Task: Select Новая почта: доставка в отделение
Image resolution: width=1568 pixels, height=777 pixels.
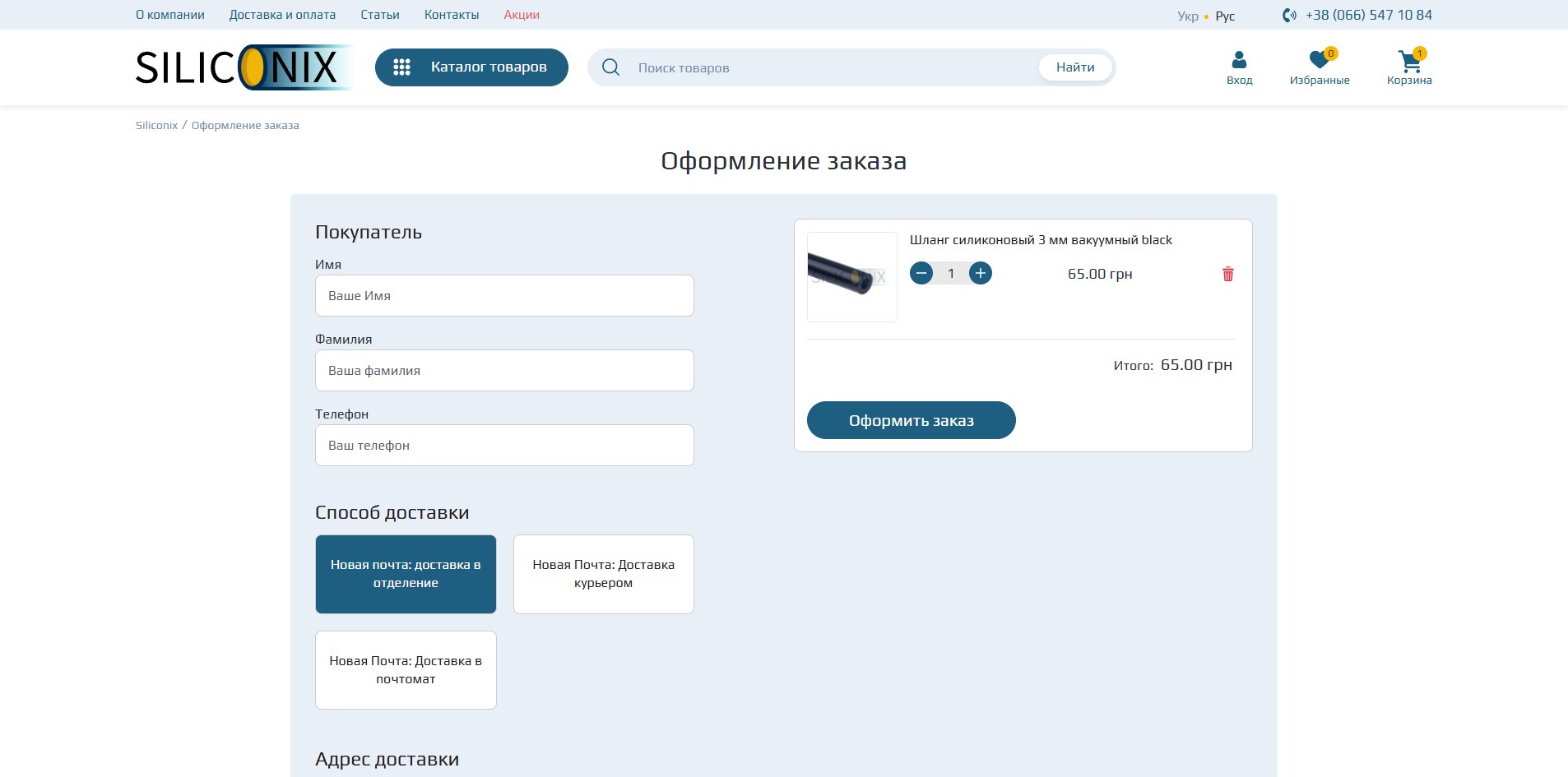Action: pyautogui.click(x=406, y=574)
